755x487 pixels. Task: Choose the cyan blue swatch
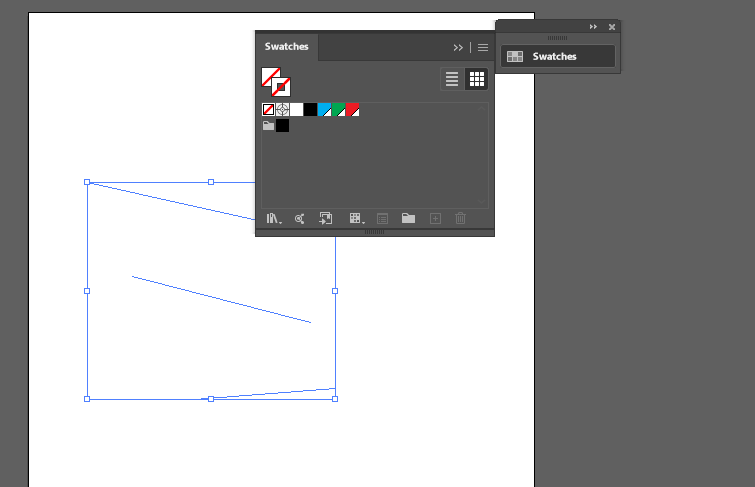(x=325, y=110)
